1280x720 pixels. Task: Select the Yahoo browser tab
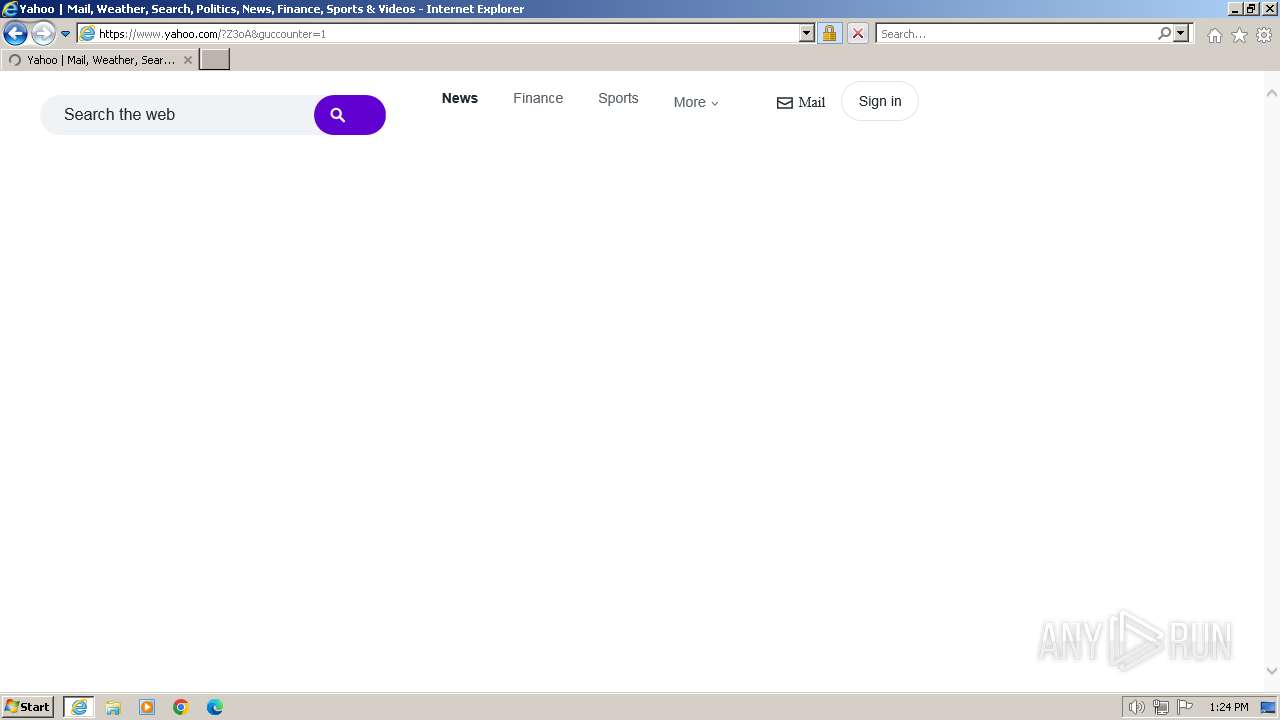tap(100, 60)
